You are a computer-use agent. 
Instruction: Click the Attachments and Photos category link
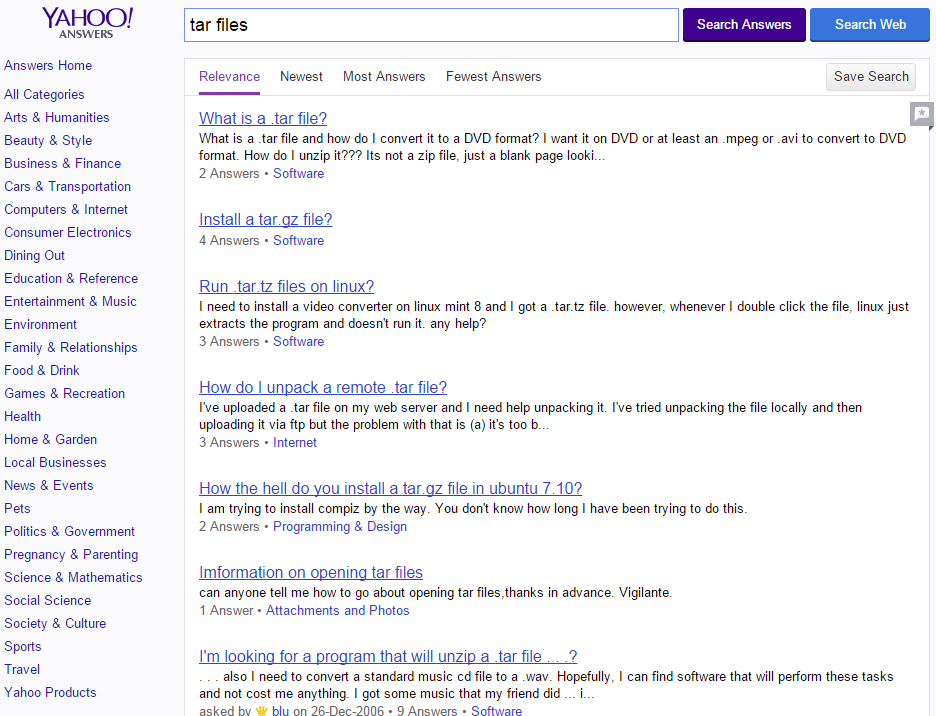[x=337, y=611]
